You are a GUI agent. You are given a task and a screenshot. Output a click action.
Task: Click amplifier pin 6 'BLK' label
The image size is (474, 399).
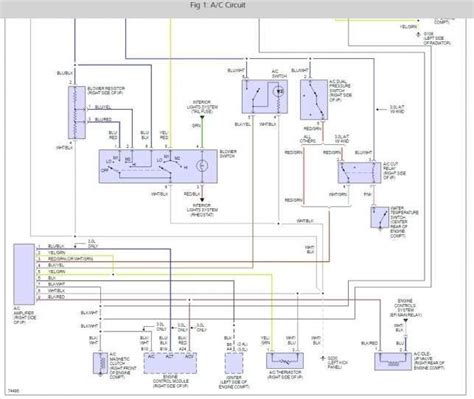tap(52, 278)
